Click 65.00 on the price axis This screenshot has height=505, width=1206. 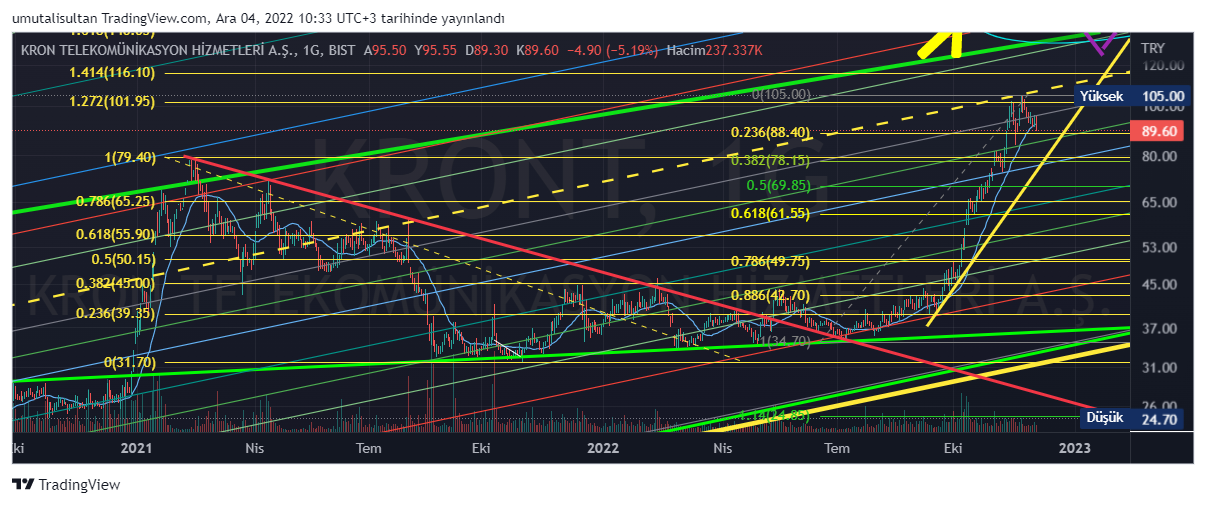click(x=1160, y=203)
